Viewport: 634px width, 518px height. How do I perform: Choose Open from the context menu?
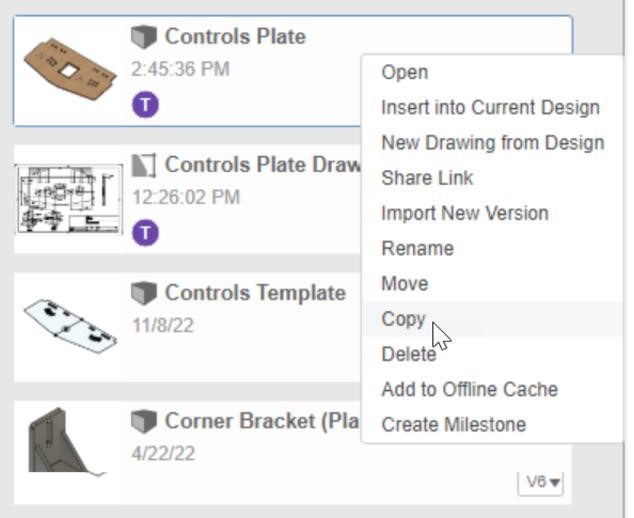pyautogui.click(x=404, y=72)
